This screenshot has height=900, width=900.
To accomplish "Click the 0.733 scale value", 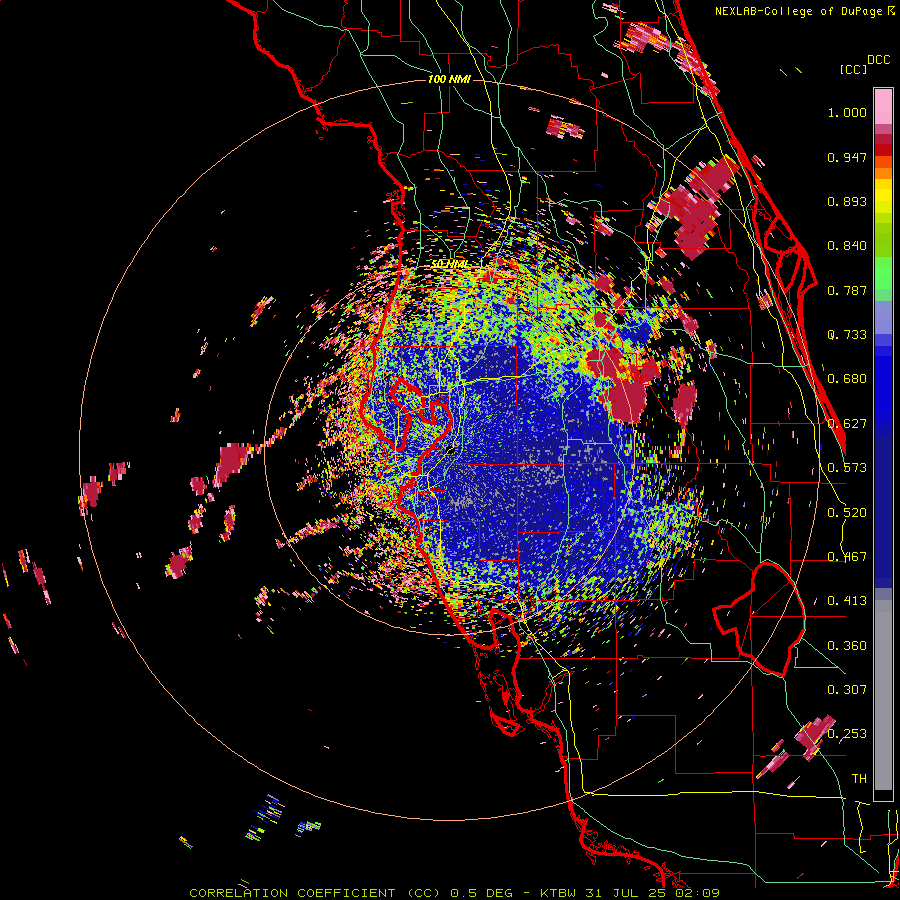I will (847, 335).
